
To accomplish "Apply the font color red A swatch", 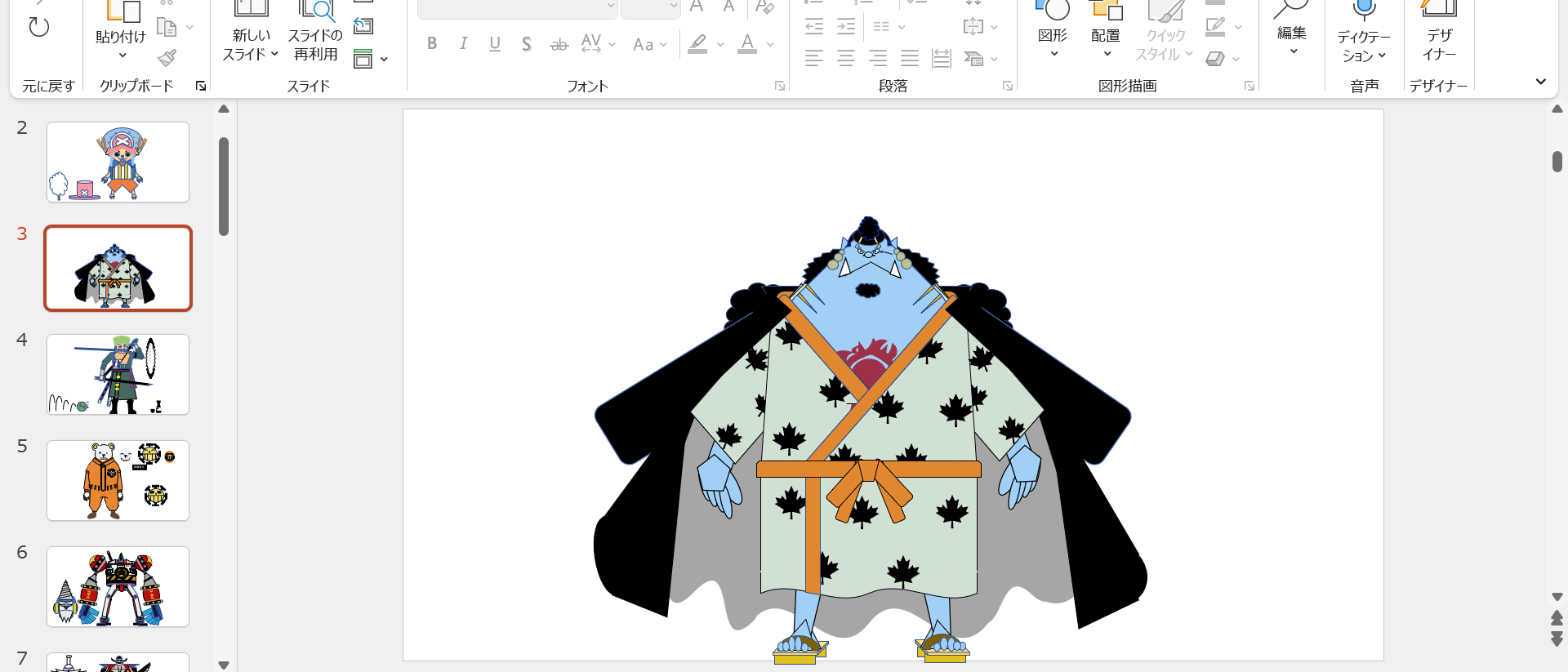I will (x=746, y=43).
